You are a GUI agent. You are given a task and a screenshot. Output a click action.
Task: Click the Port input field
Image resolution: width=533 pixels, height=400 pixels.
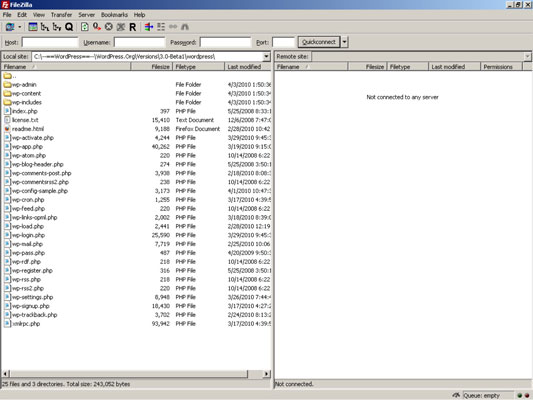[x=283, y=42]
